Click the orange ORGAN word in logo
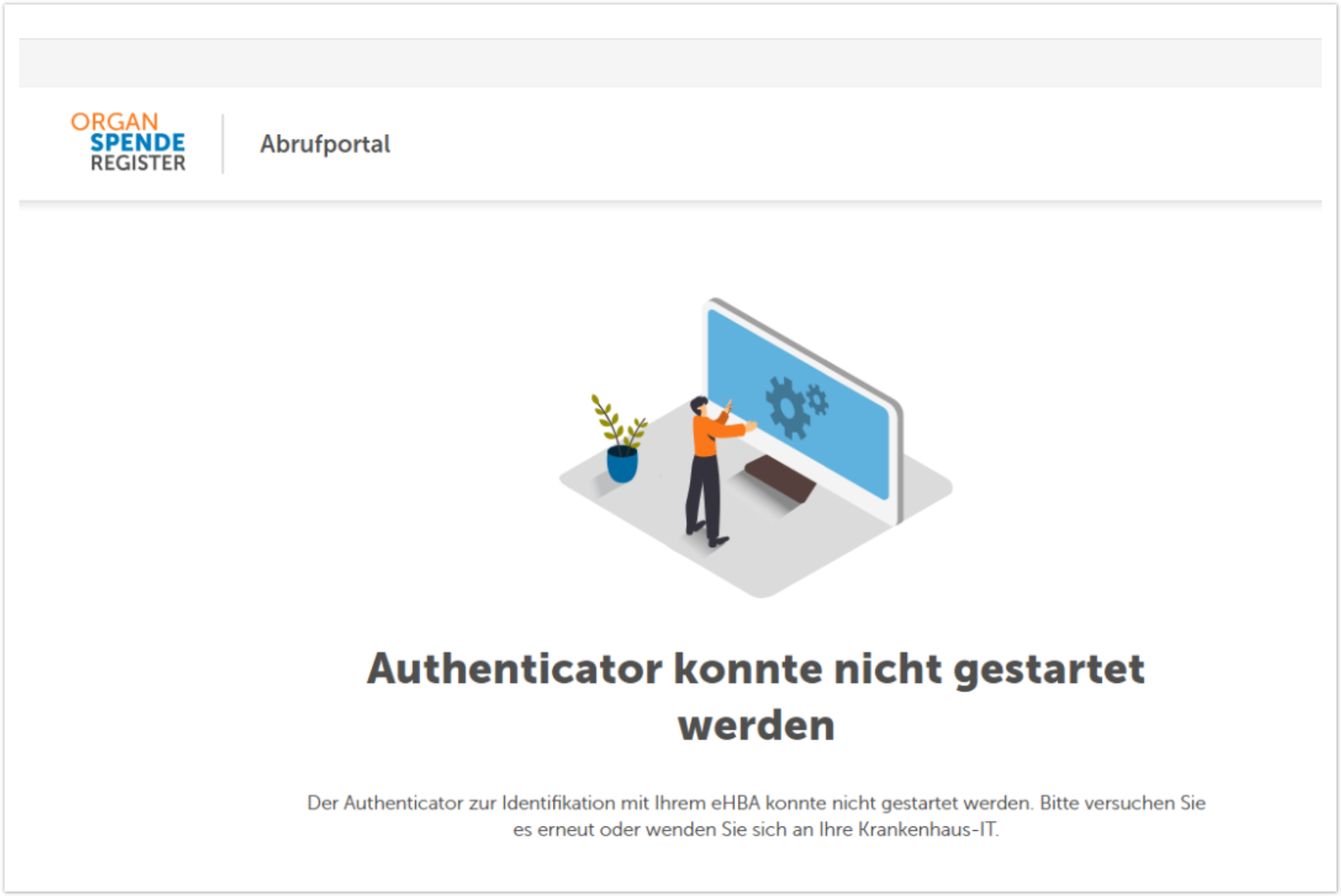 [x=115, y=121]
